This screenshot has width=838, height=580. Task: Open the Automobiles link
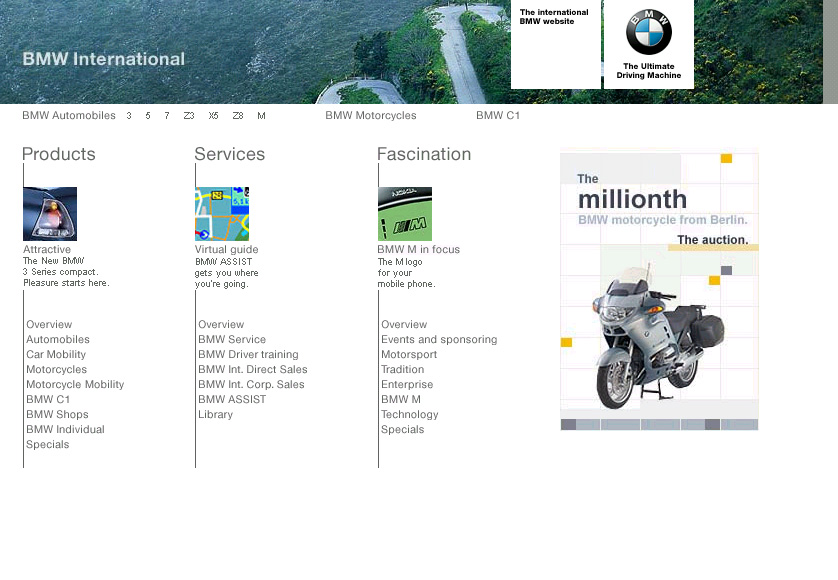(x=58, y=339)
